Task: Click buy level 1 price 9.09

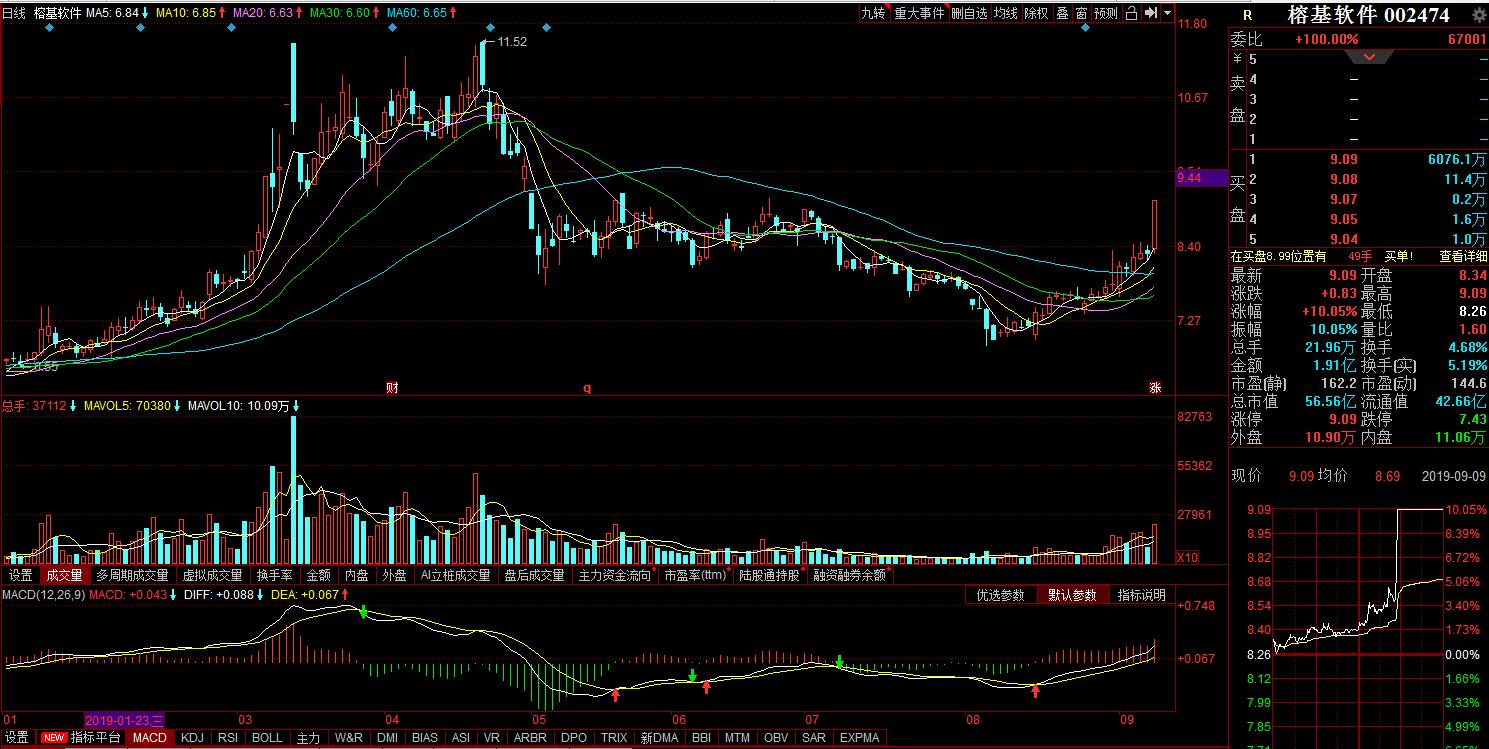Action: pyautogui.click(x=1343, y=159)
